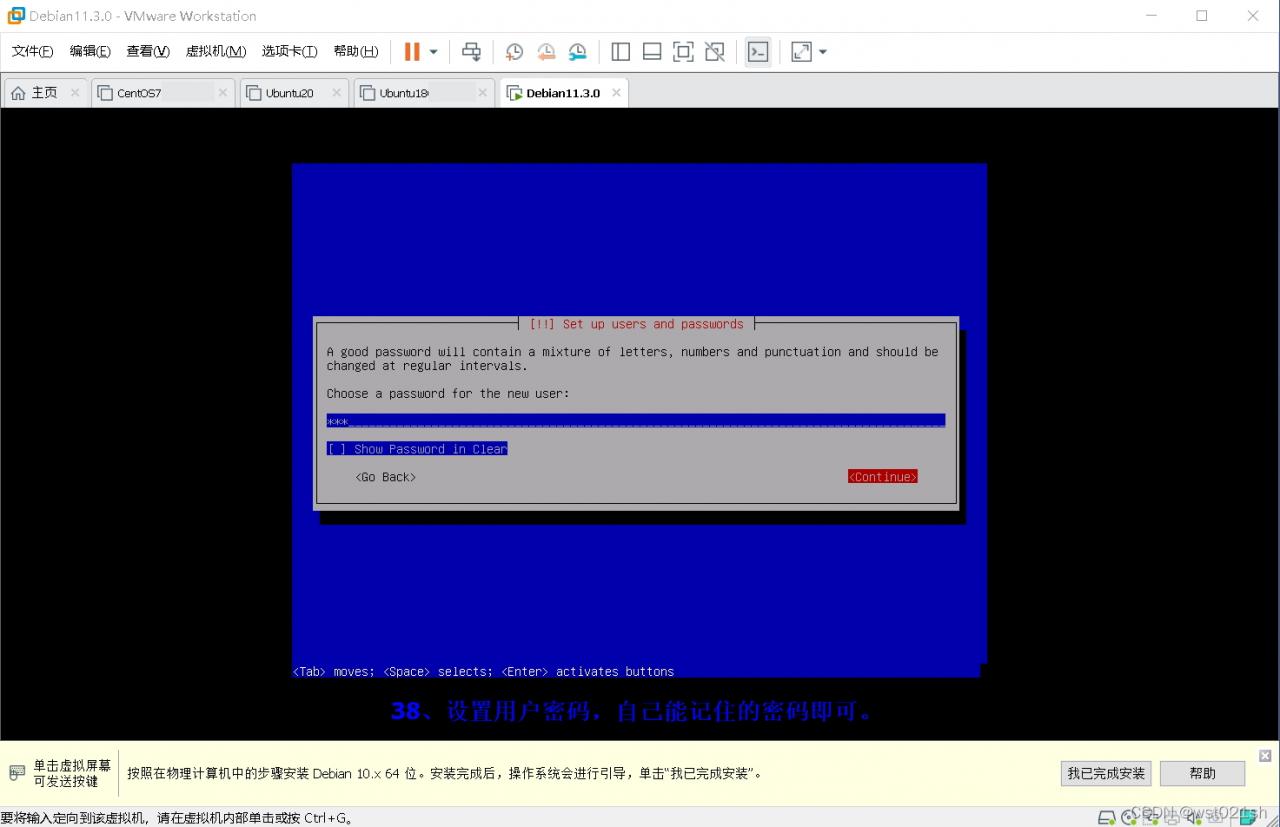Image resolution: width=1280 pixels, height=827 pixels.
Task: Click Continue in the installer dialog
Action: [883, 477]
